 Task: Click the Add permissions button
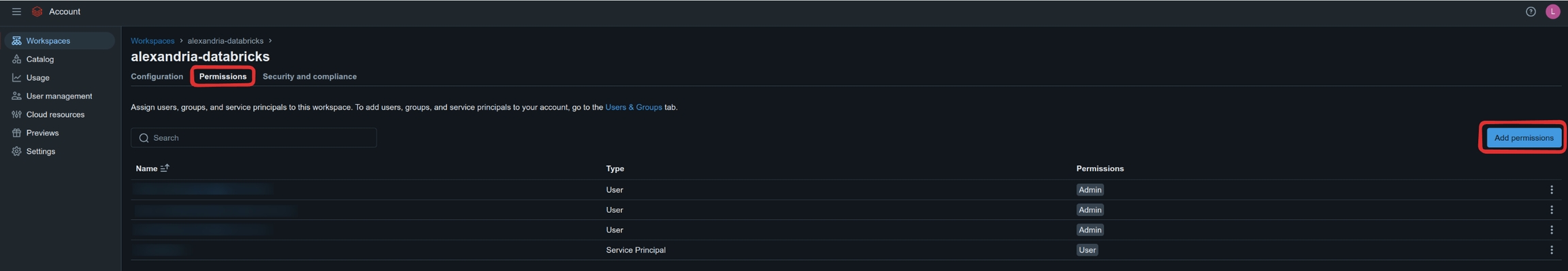1523,138
